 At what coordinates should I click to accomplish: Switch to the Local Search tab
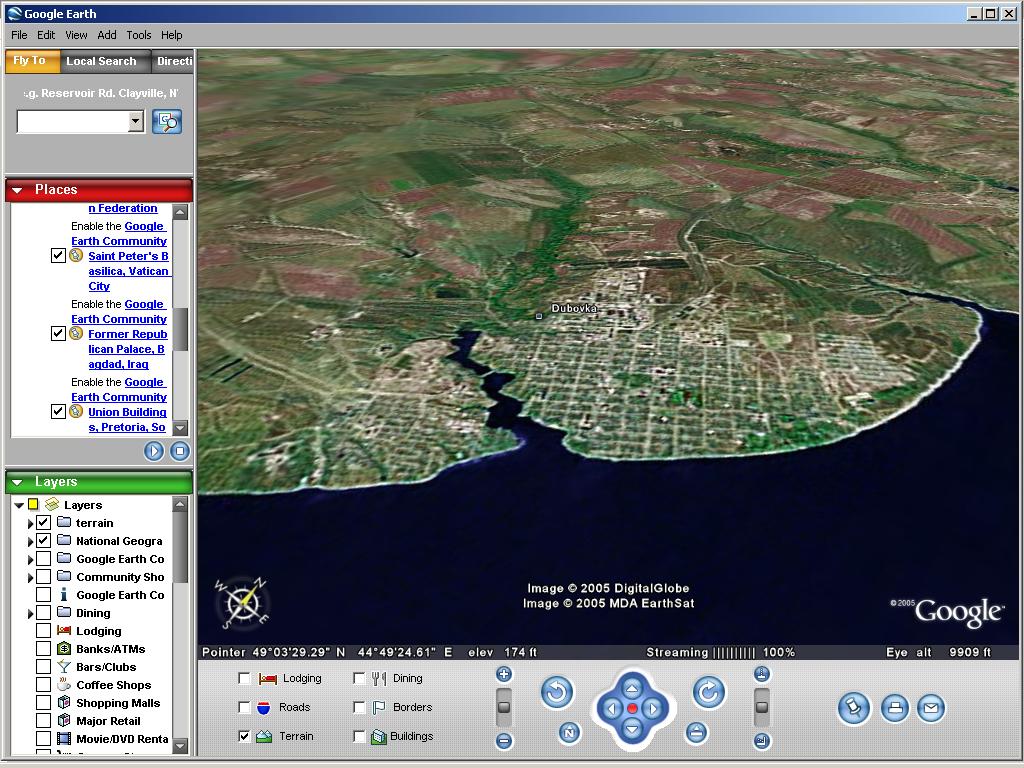tap(101, 61)
